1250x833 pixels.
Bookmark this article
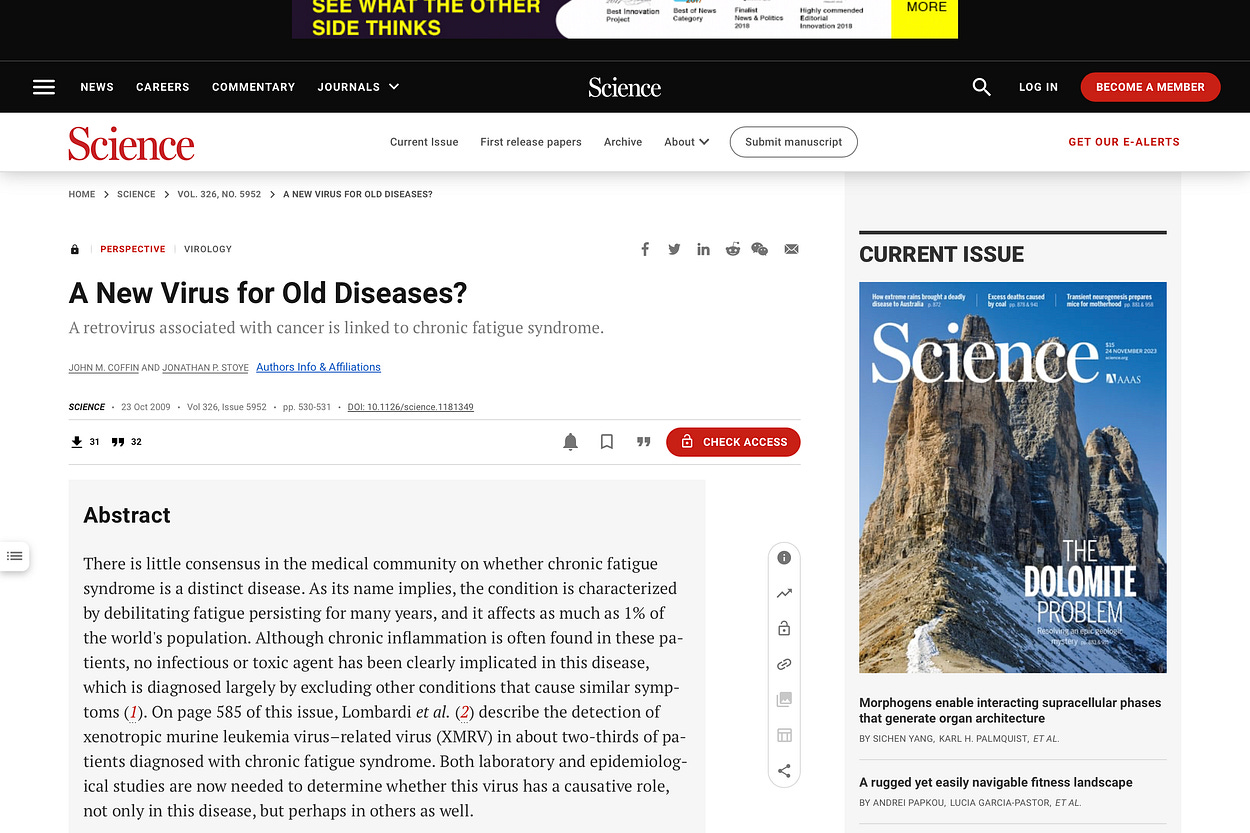[607, 442]
